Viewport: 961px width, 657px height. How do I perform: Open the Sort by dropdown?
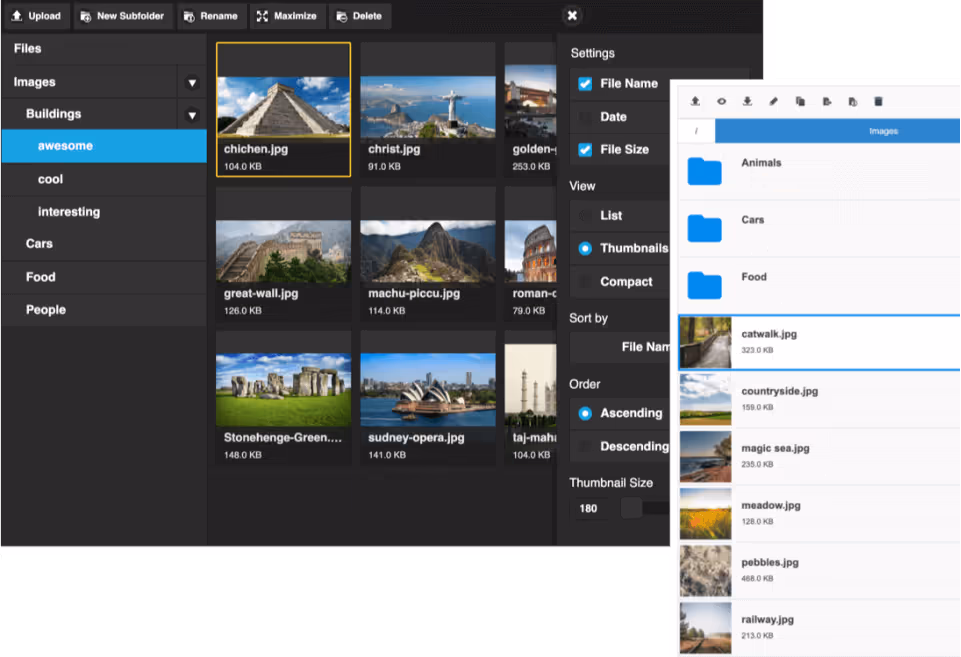(x=620, y=347)
